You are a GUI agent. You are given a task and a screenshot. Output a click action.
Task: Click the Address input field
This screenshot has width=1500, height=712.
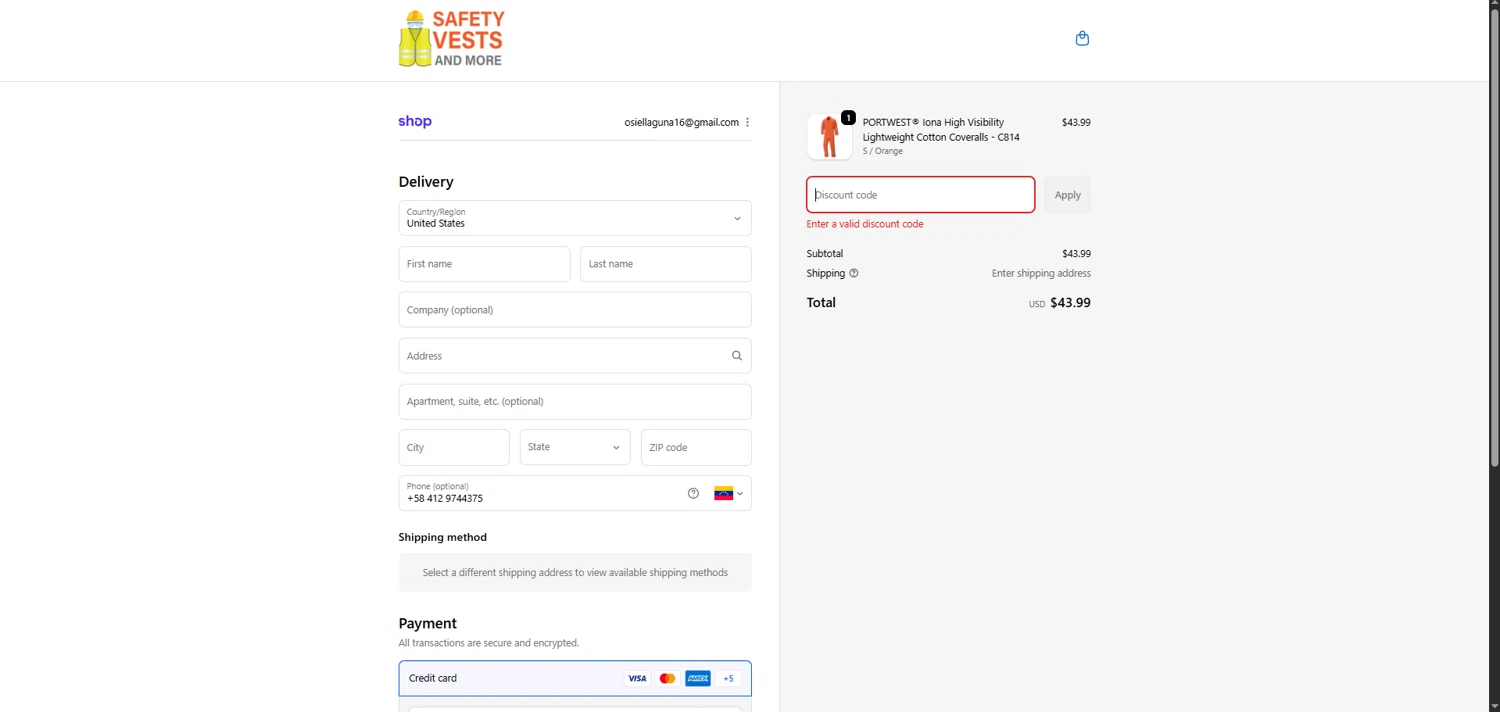(x=575, y=356)
